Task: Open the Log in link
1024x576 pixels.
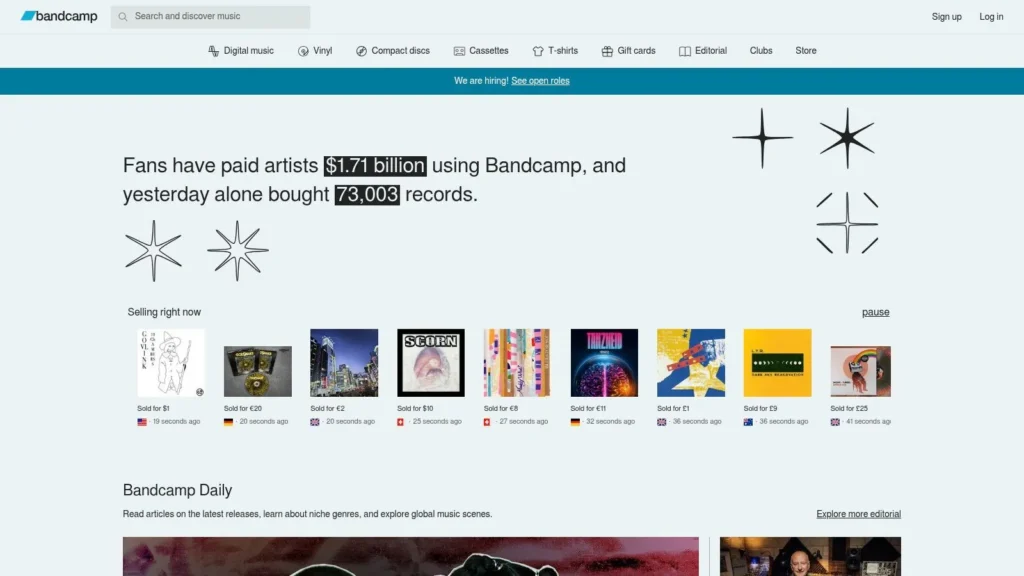Action: [x=991, y=17]
